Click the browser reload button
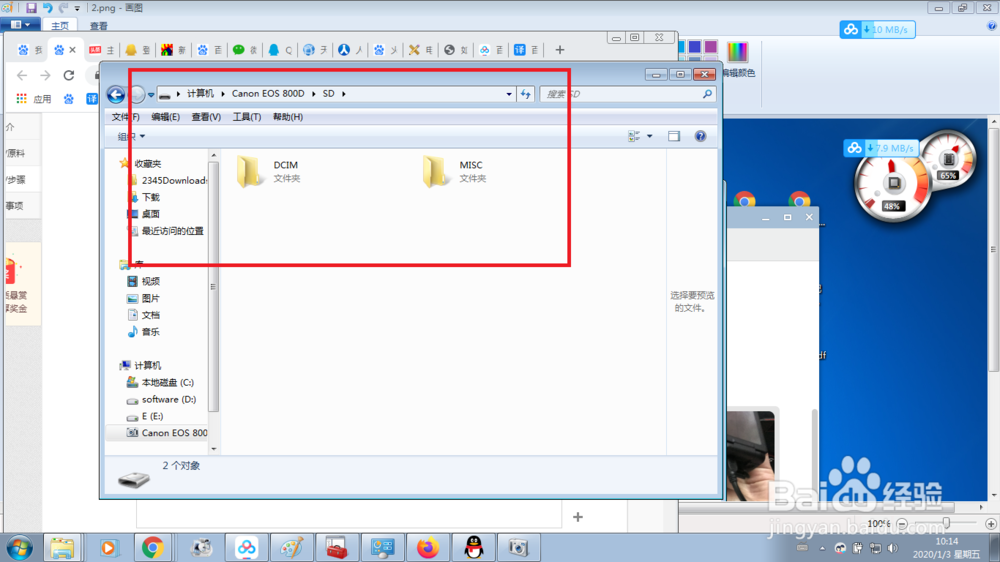 pos(69,75)
